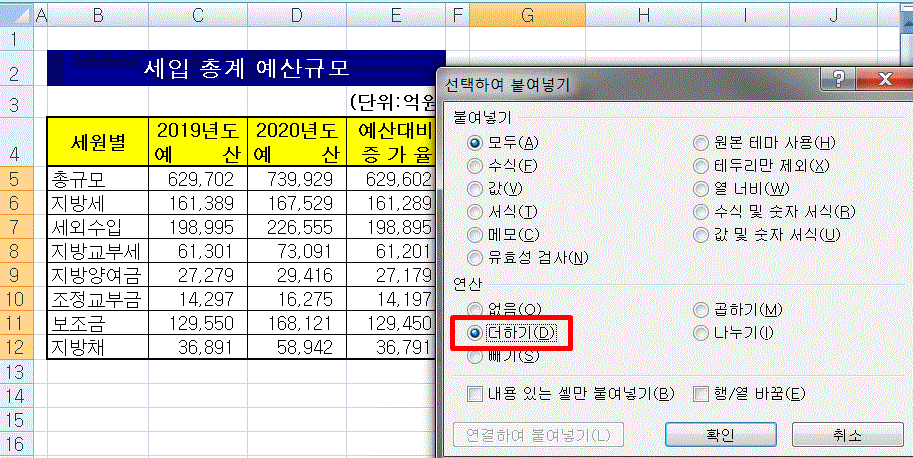This screenshot has height=458, width=913.
Task: Select 열 너비(W) radio button
Action: tap(741, 189)
